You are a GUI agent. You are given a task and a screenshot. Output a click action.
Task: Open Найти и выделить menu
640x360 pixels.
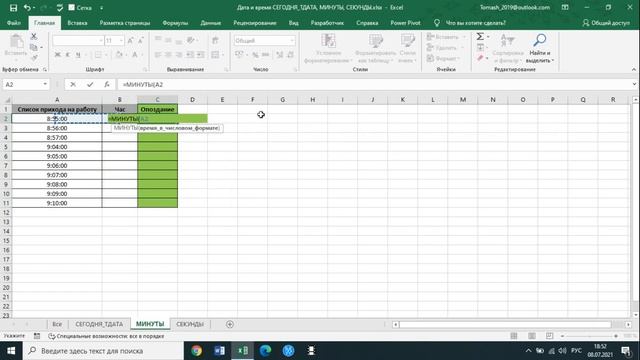click(540, 49)
